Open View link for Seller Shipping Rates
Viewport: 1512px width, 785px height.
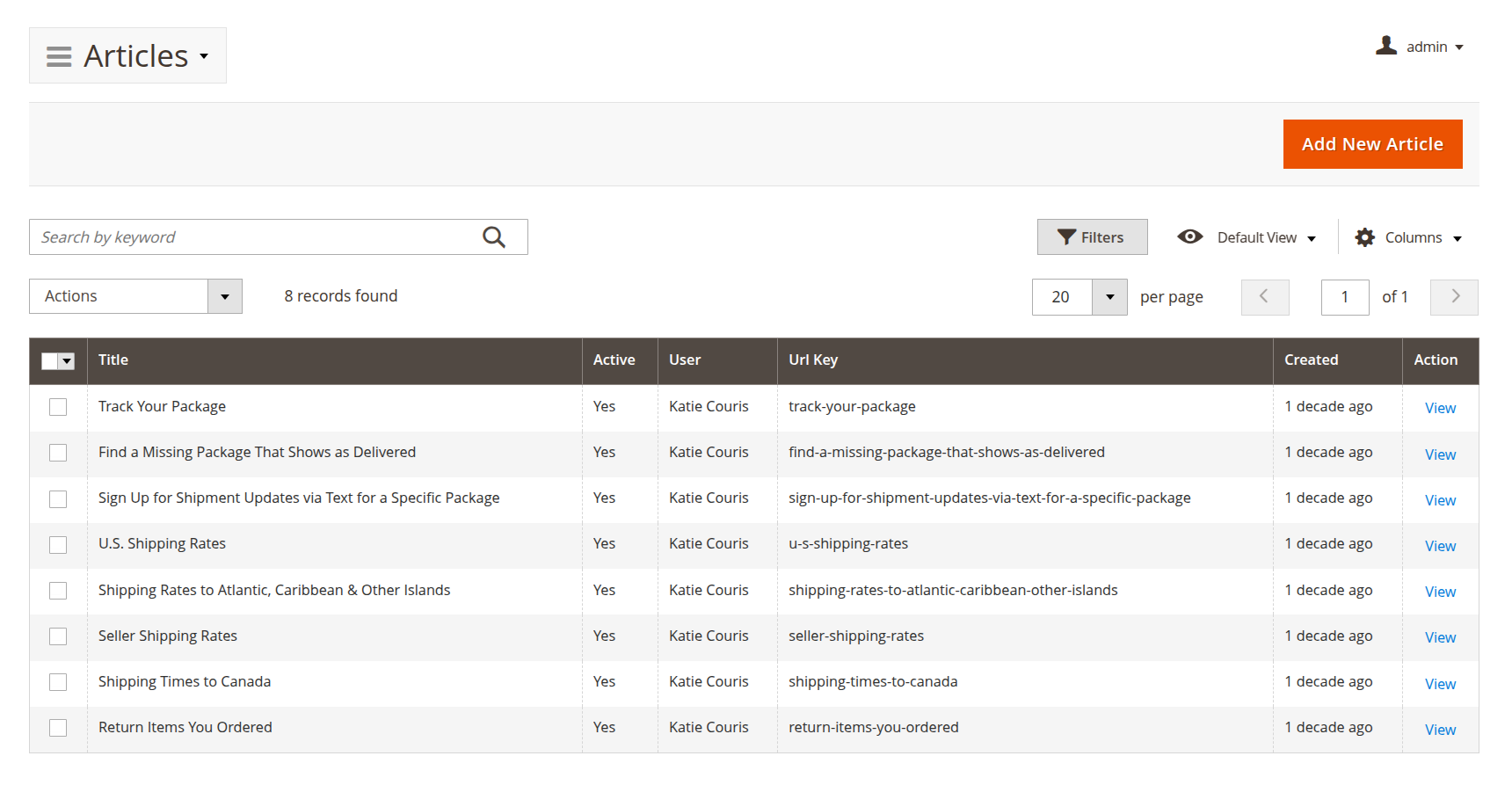[1440, 637]
